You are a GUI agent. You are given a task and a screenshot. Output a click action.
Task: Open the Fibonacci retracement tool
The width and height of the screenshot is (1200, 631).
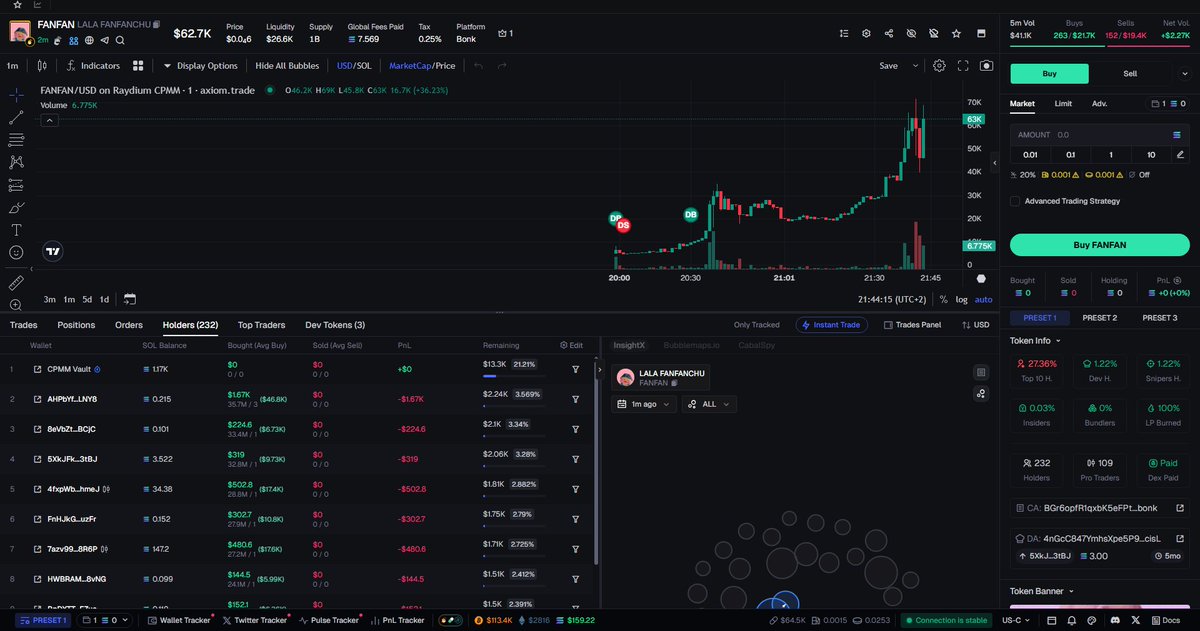tap(17, 139)
